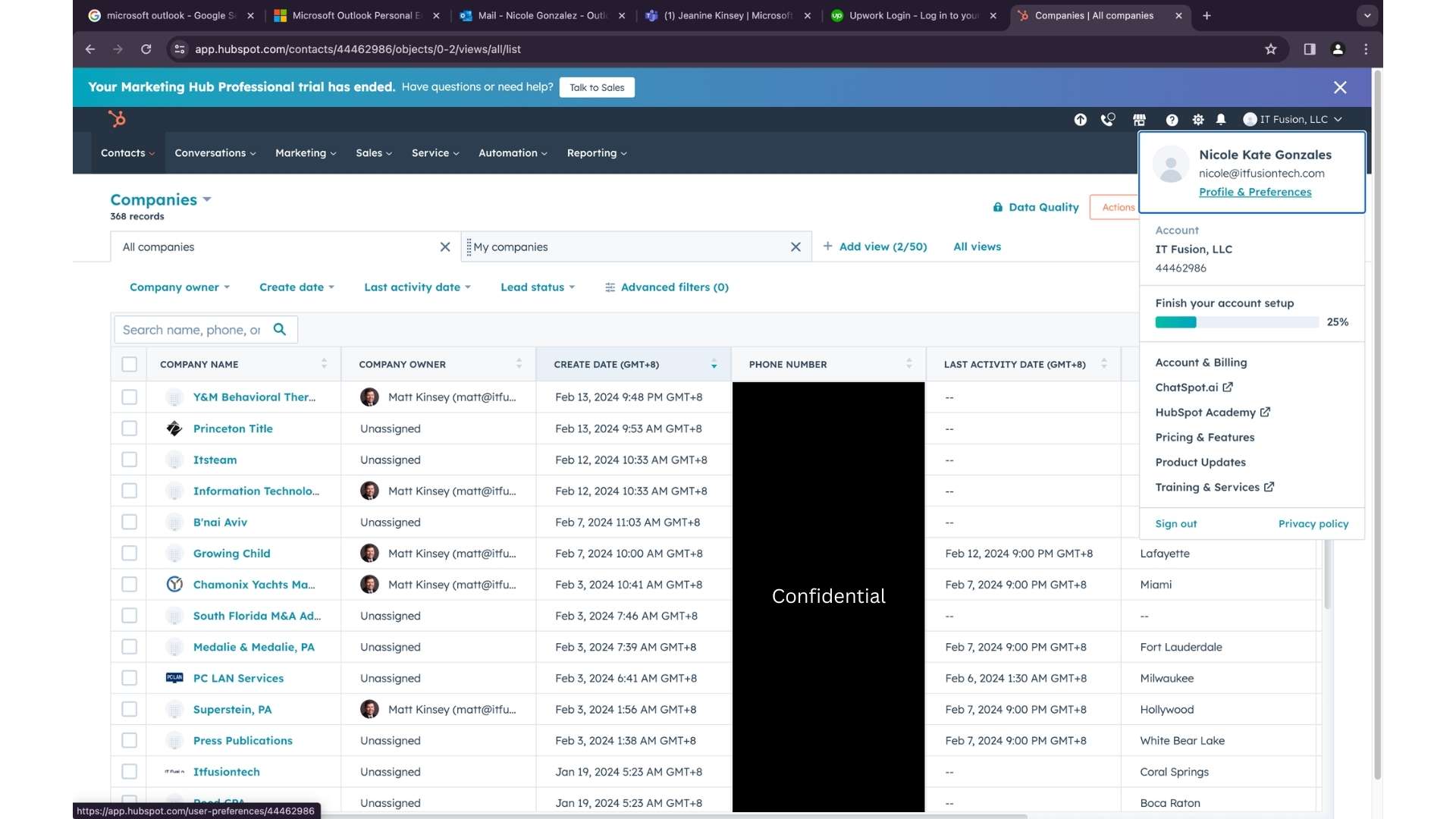Open ChatSpot.ai external link

point(1194,388)
